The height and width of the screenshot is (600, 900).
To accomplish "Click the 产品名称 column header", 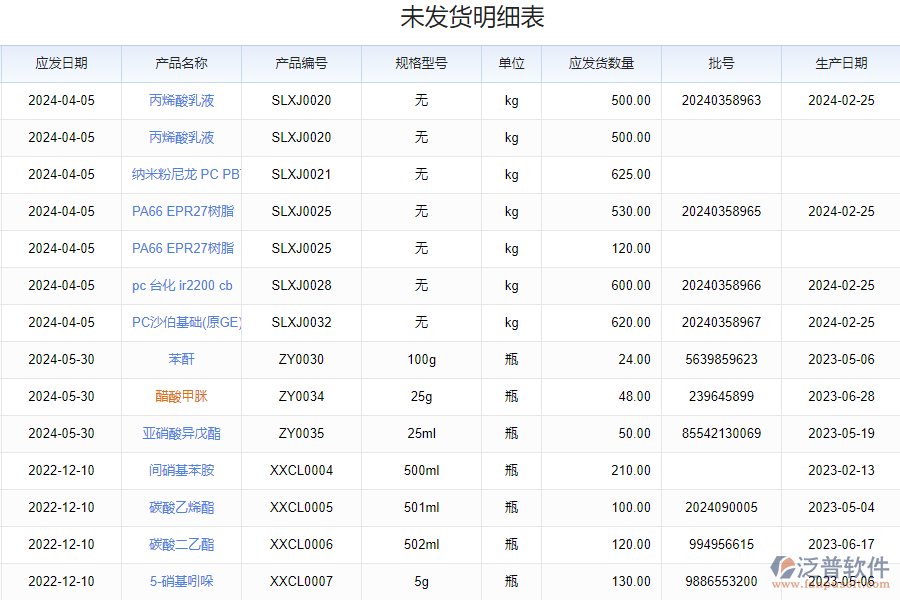I will pos(180,63).
